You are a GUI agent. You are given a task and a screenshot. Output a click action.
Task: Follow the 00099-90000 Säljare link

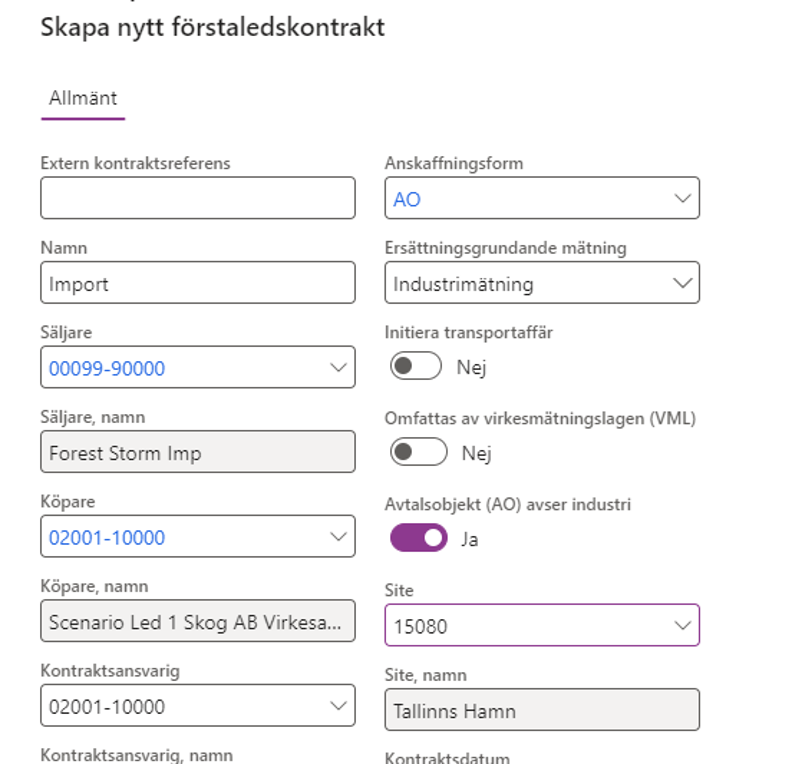point(107,369)
